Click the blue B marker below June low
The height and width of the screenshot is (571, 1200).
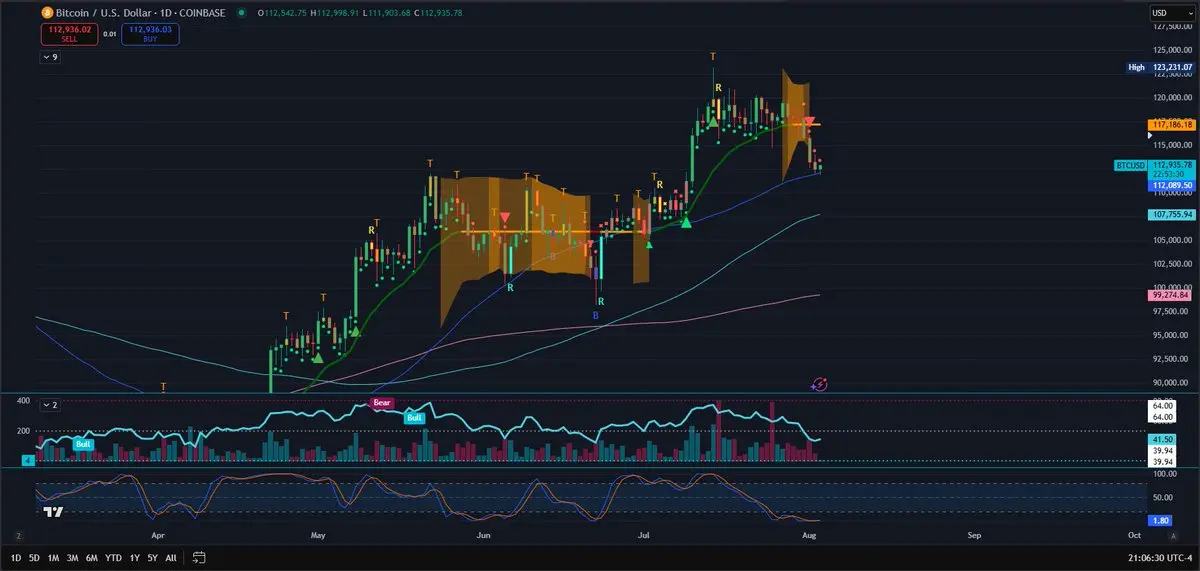click(597, 315)
